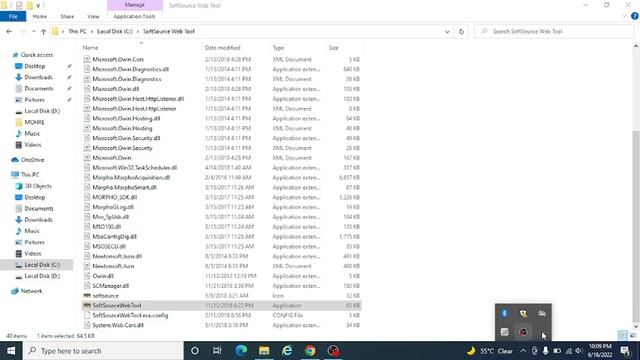640x360 pixels.
Task: Select highlighted Local Disk (C:) in navigation
Action: pyautogui.click(x=37, y=264)
